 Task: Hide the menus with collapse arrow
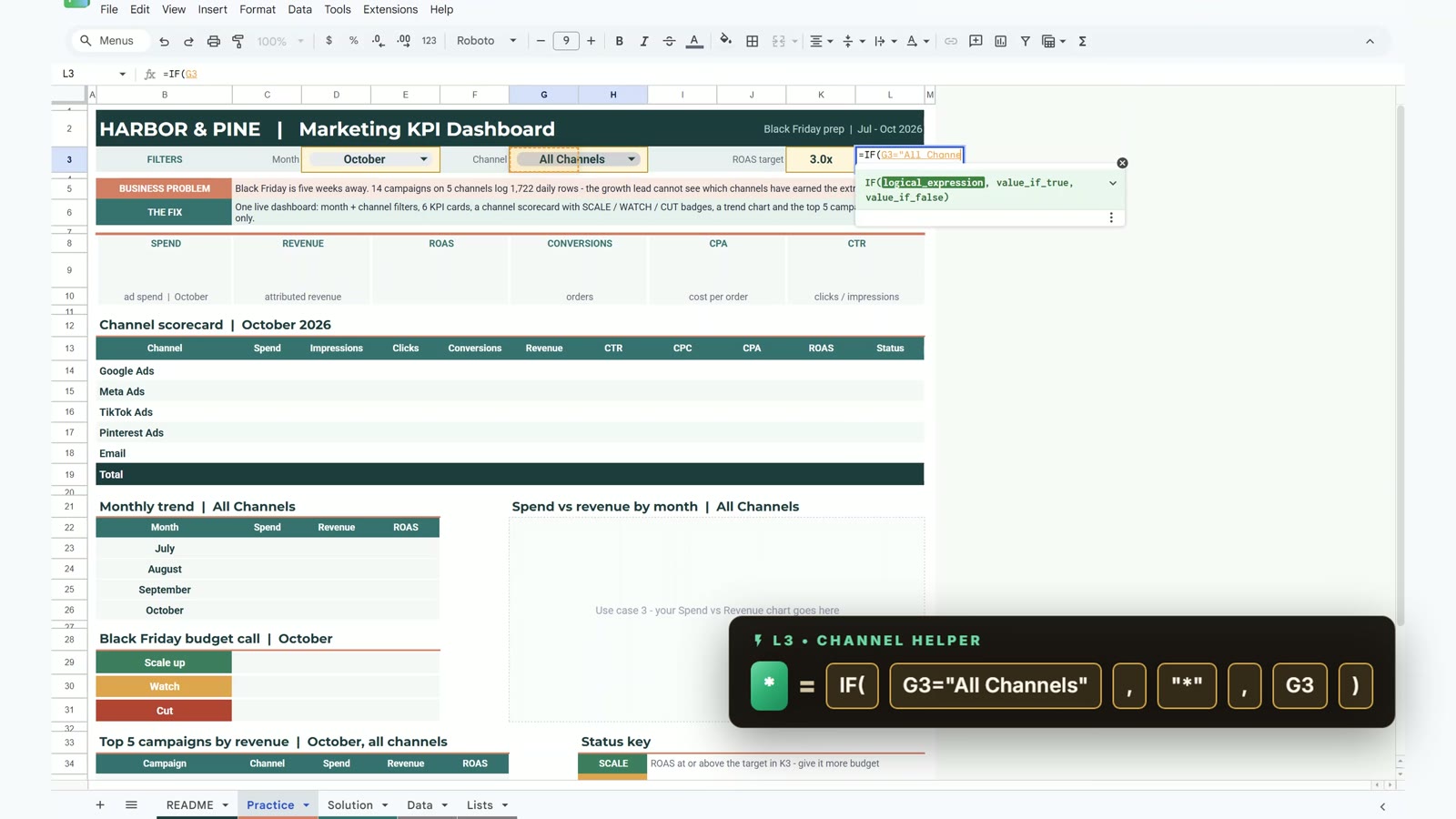[1370, 41]
